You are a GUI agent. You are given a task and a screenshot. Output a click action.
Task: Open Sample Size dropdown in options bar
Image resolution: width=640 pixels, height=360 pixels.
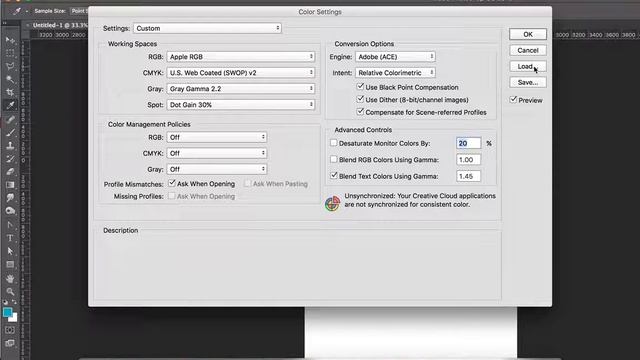79,11
